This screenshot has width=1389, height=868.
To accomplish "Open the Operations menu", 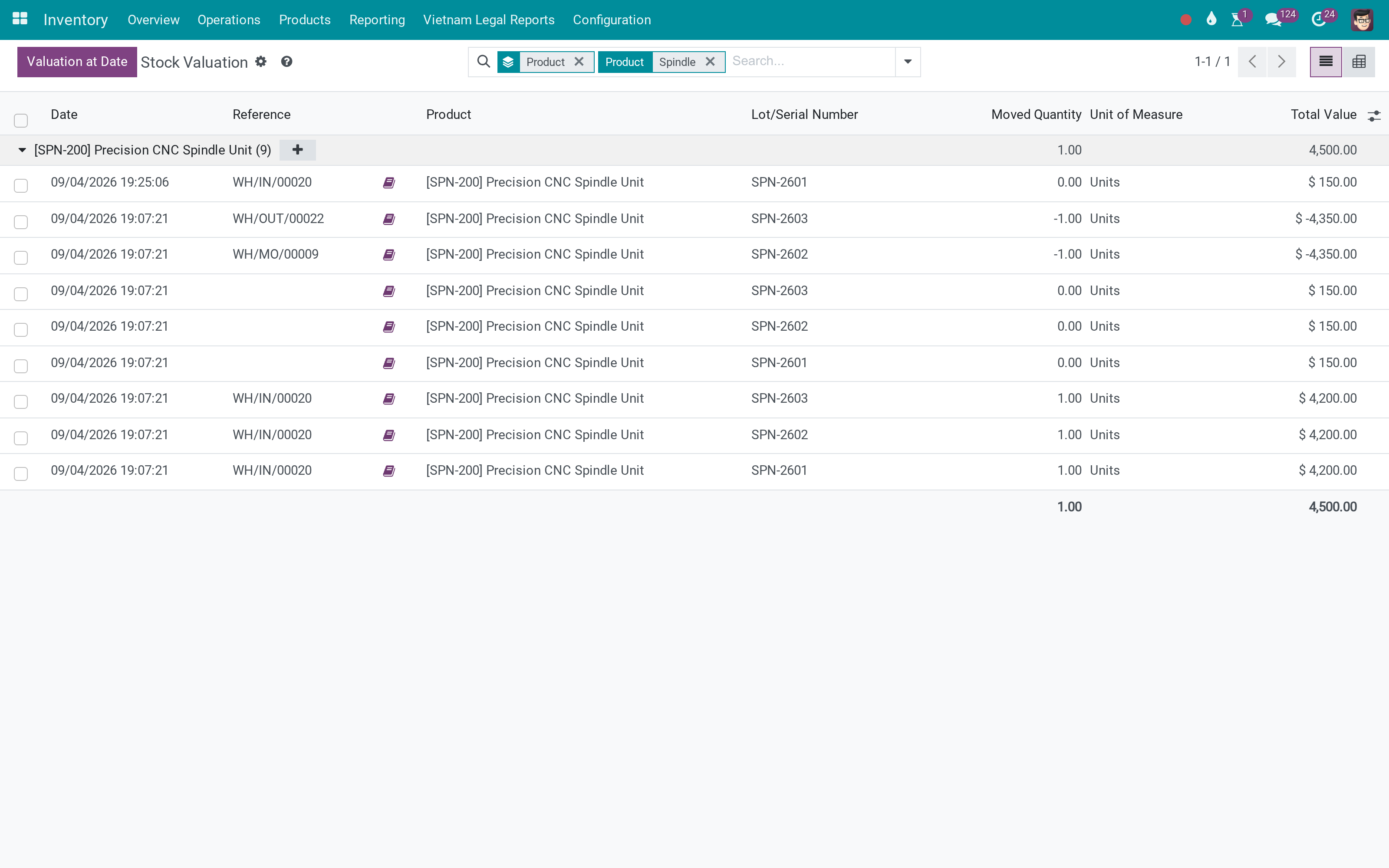I will click(x=229, y=20).
